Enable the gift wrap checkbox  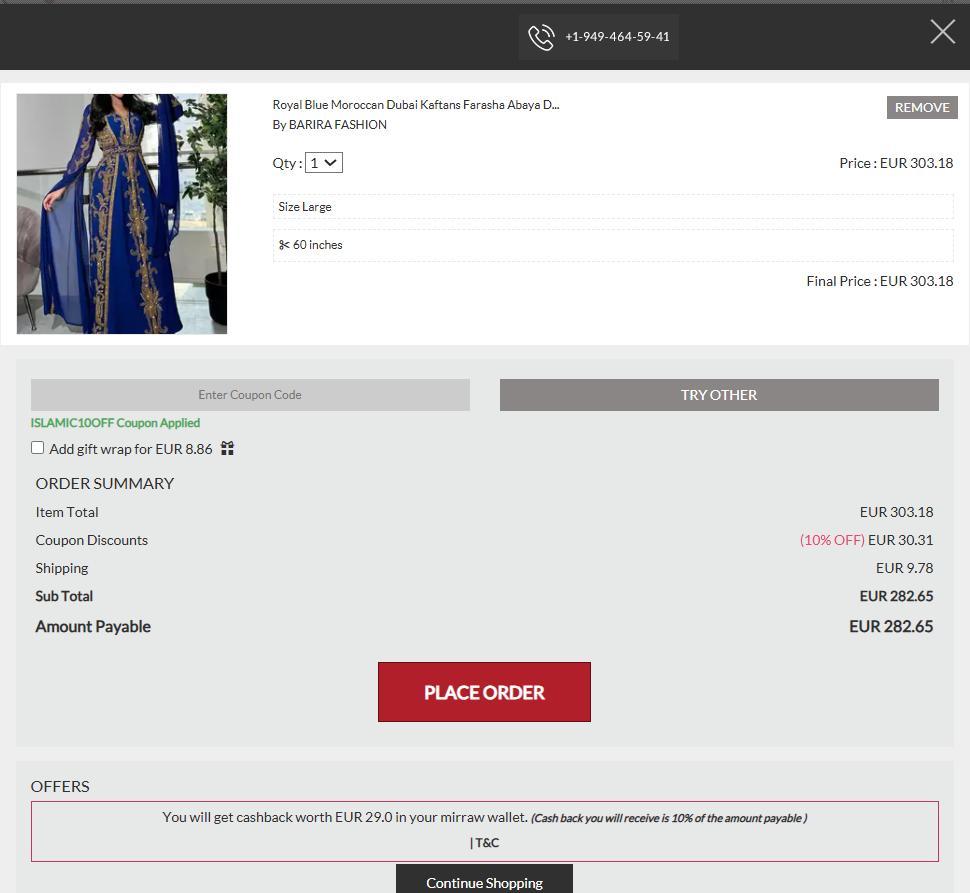tap(38, 448)
